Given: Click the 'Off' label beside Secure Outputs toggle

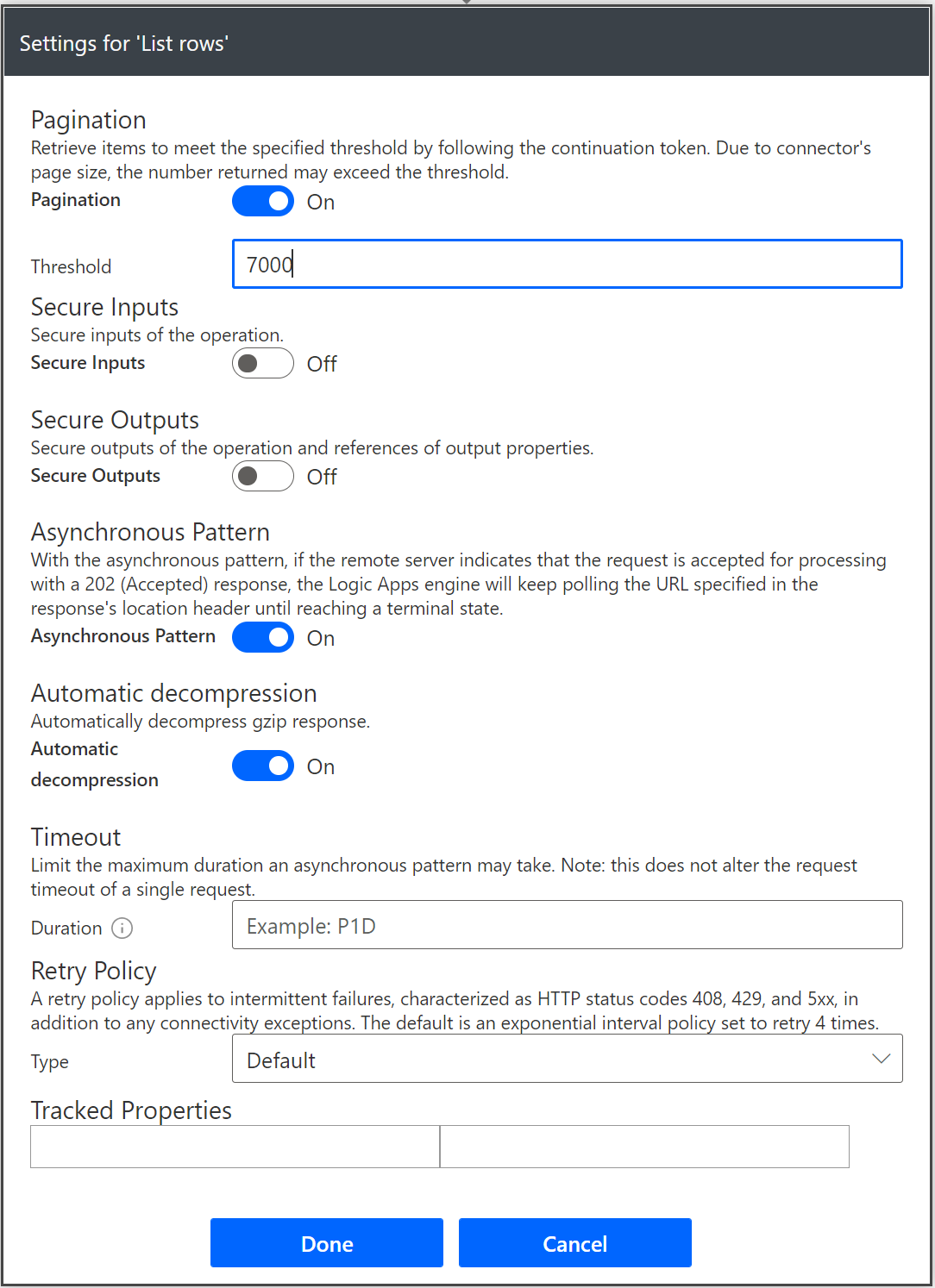Looking at the screenshot, I should click(x=322, y=477).
